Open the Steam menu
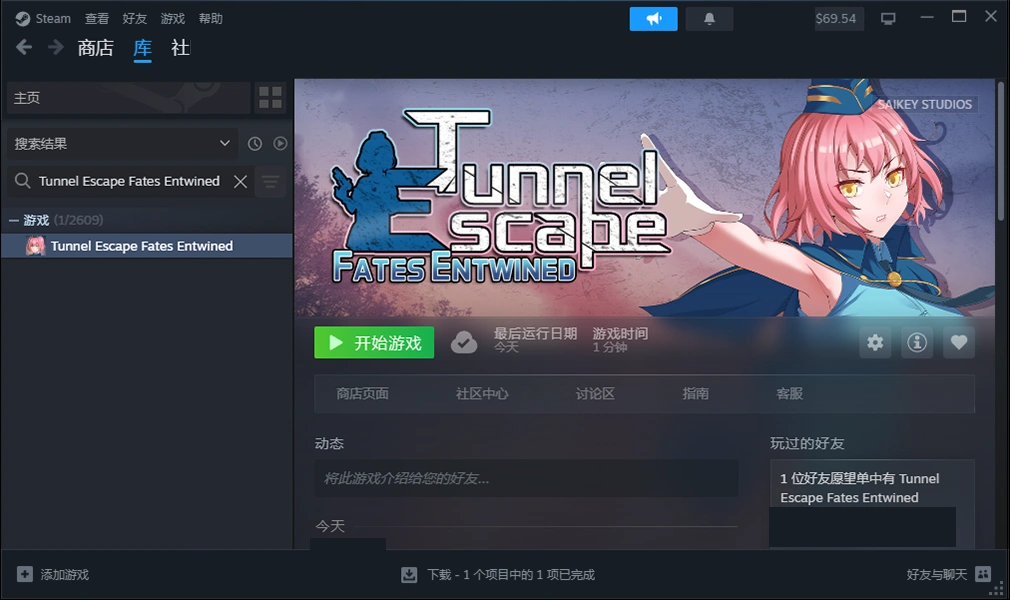The height and width of the screenshot is (600, 1010). point(53,19)
